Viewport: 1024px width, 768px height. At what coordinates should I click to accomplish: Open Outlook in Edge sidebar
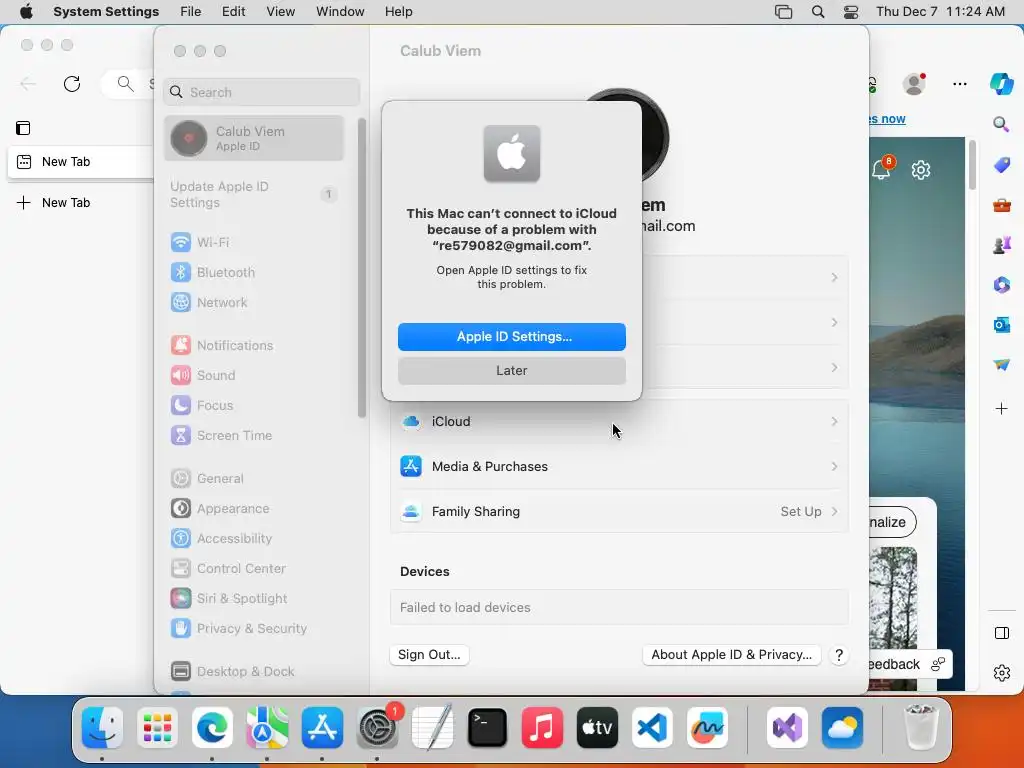pyautogui.click(x=1002, y=325)
